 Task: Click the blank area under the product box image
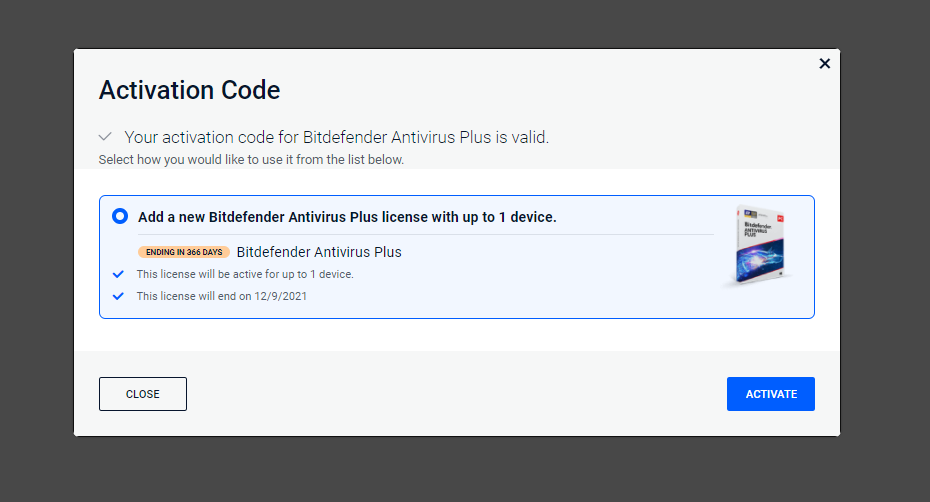pos(759,304)
